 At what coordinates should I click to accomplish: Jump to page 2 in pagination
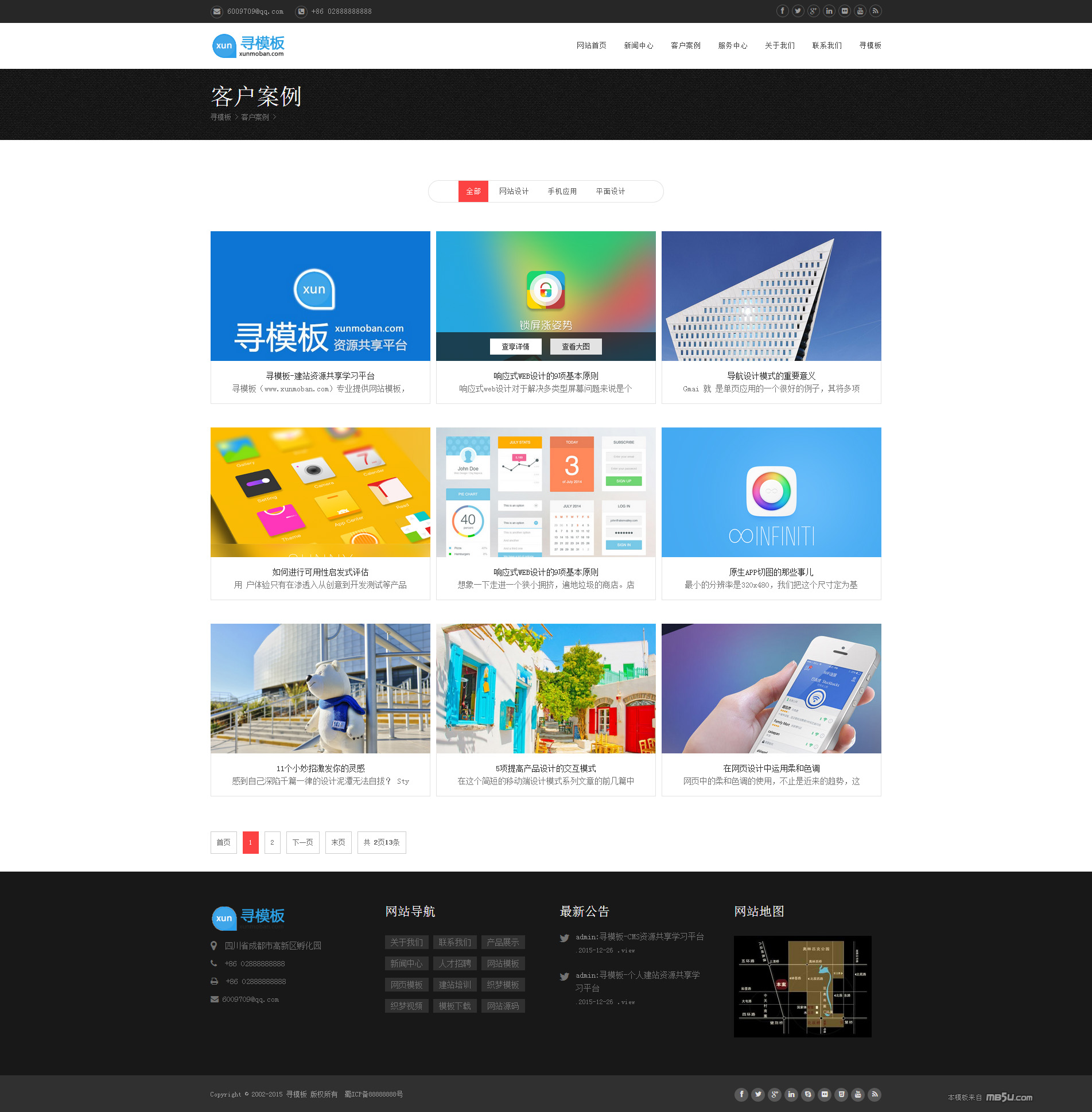[x=272, y=842]
